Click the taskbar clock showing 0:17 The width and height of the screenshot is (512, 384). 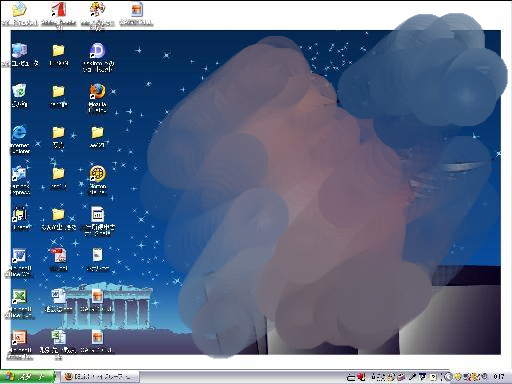499,377
